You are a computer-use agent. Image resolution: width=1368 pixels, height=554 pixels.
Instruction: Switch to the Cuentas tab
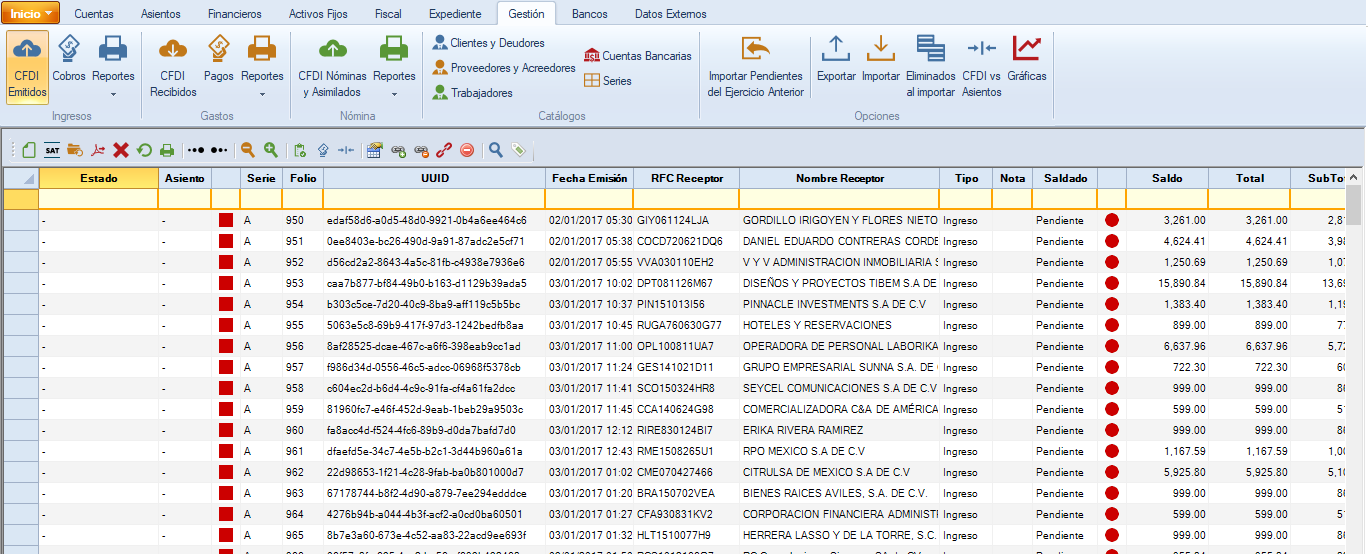[94, 14]
